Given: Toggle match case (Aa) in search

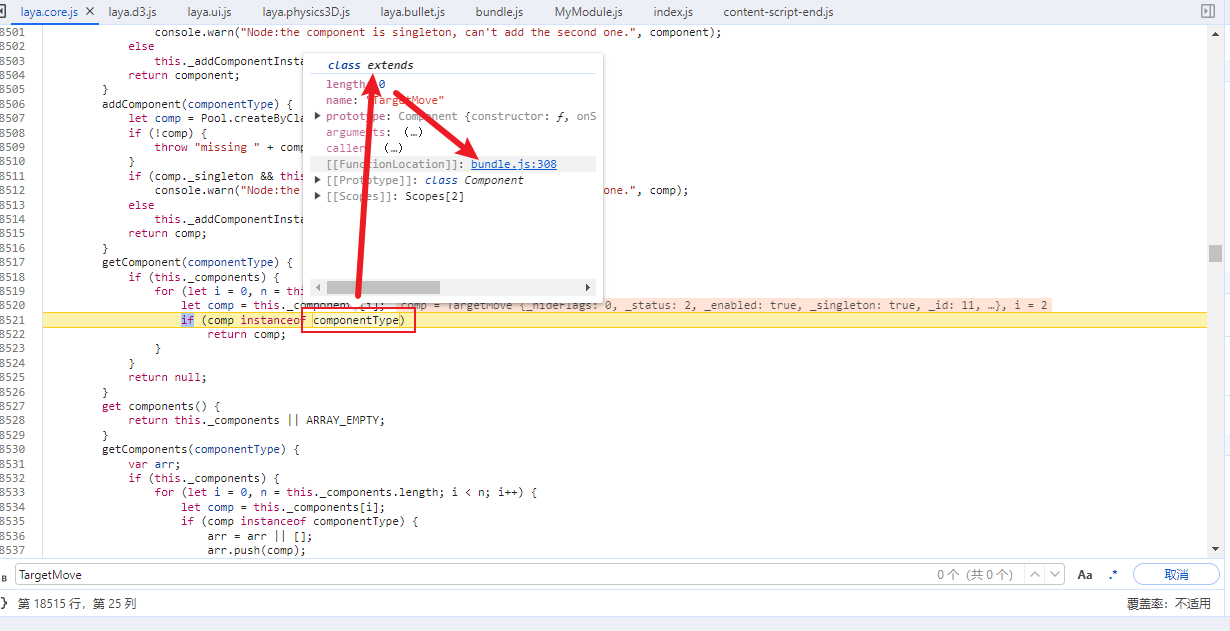Looking at the screenshot, I should coord(1085,575).
